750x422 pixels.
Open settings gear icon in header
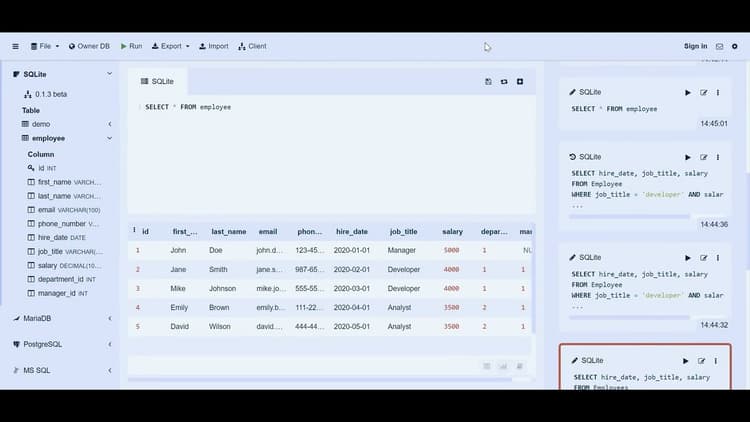pos(734,46)
